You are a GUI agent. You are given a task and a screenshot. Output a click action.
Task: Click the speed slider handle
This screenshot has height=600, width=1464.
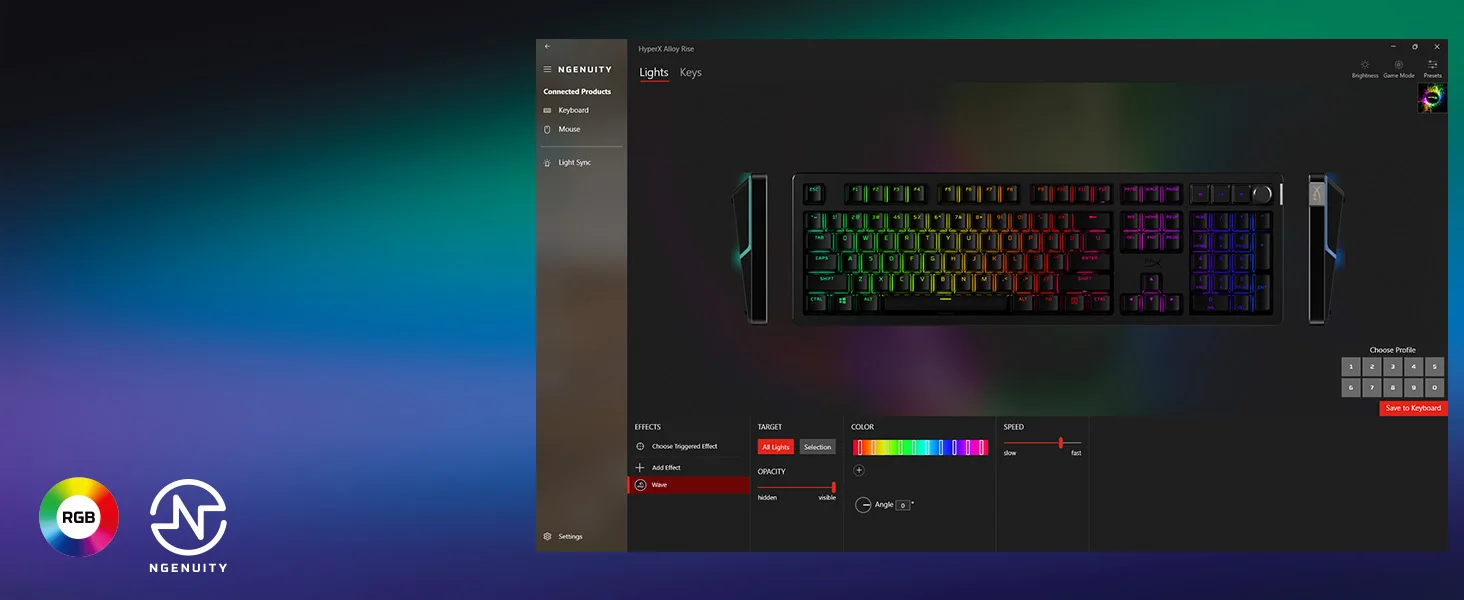point(1060,442)
